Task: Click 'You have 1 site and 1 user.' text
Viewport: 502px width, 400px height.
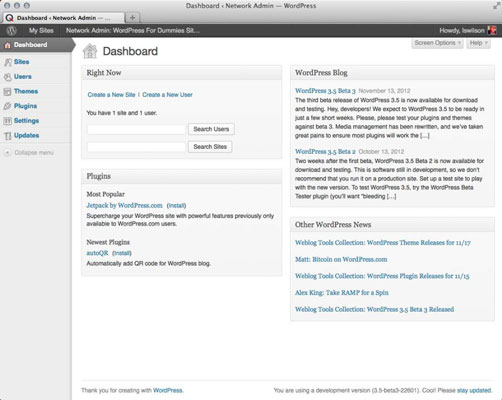Action: pos(122,113)
